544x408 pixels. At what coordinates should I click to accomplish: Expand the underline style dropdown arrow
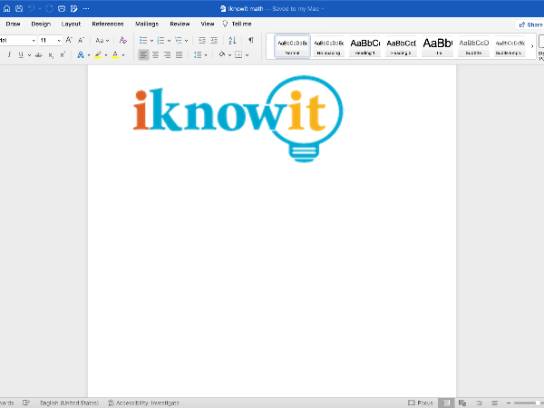[29, 55]
